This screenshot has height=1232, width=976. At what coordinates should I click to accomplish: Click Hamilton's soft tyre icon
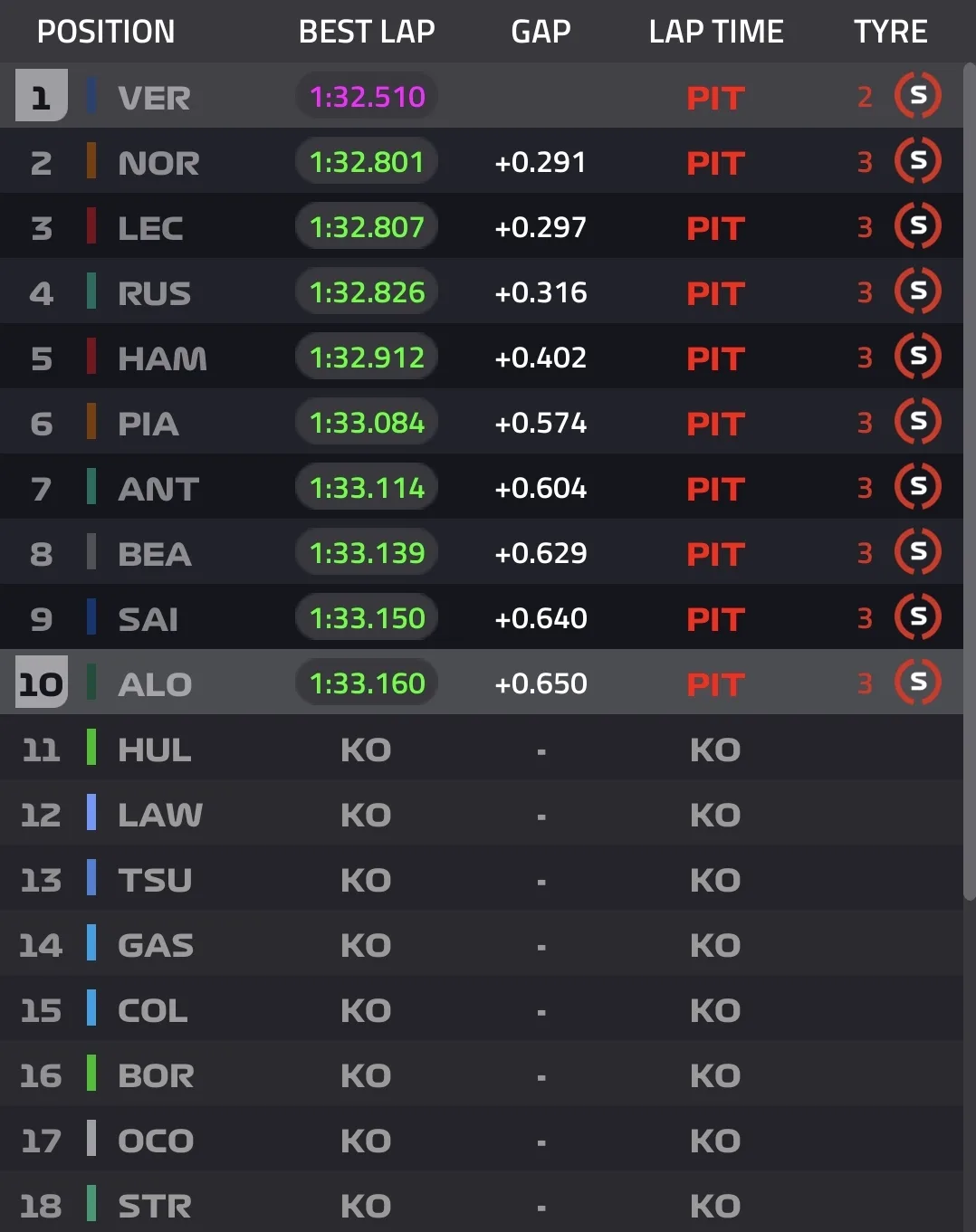pyautogui.click(x=917, y=357)
